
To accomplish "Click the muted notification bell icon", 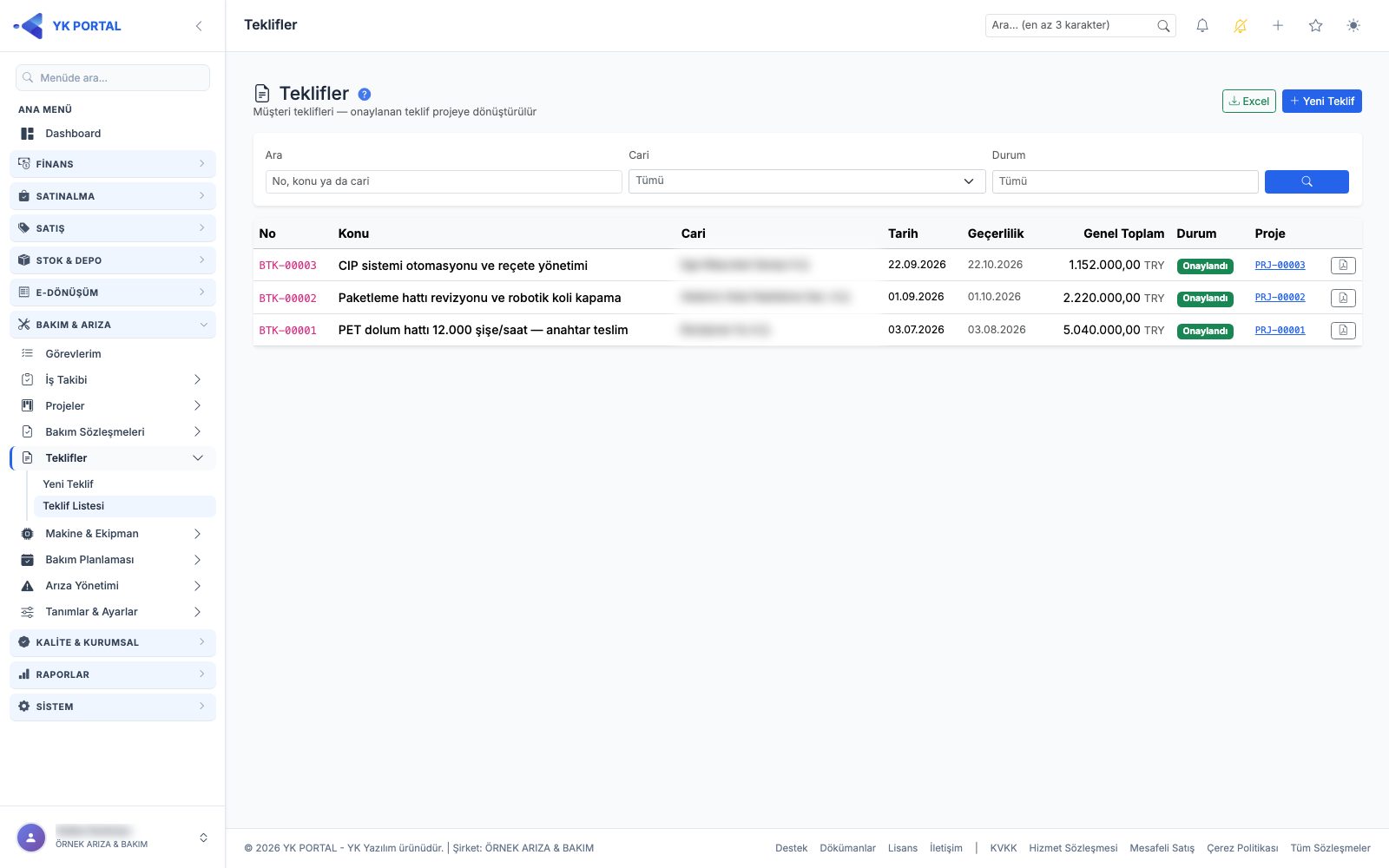I will pos(1241,26).
